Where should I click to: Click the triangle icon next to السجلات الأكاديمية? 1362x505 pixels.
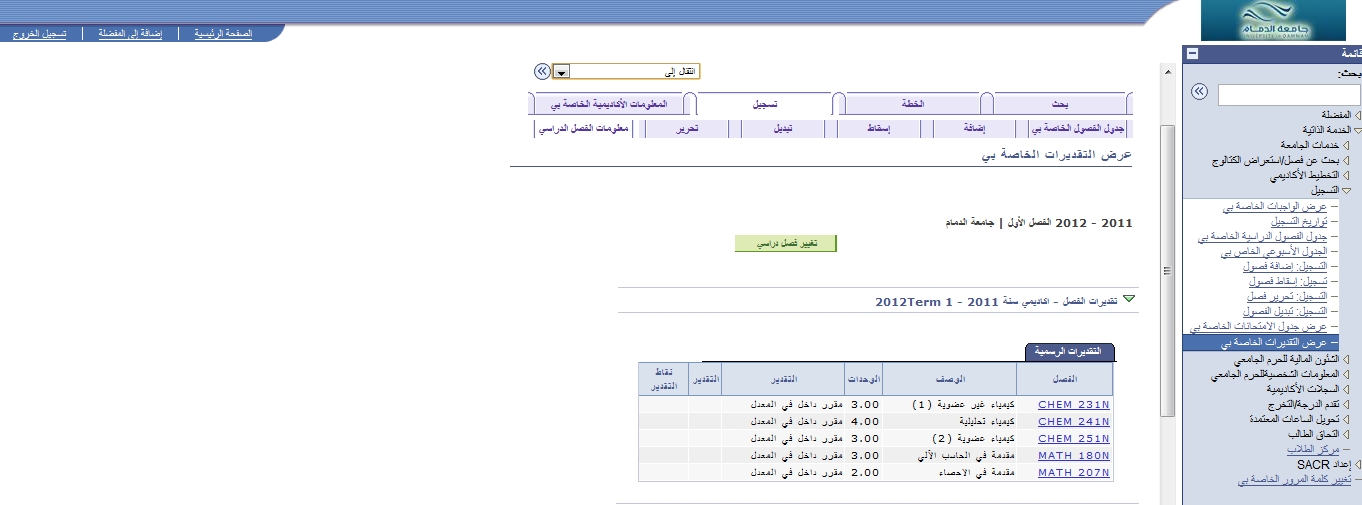tap(1346, 389)
